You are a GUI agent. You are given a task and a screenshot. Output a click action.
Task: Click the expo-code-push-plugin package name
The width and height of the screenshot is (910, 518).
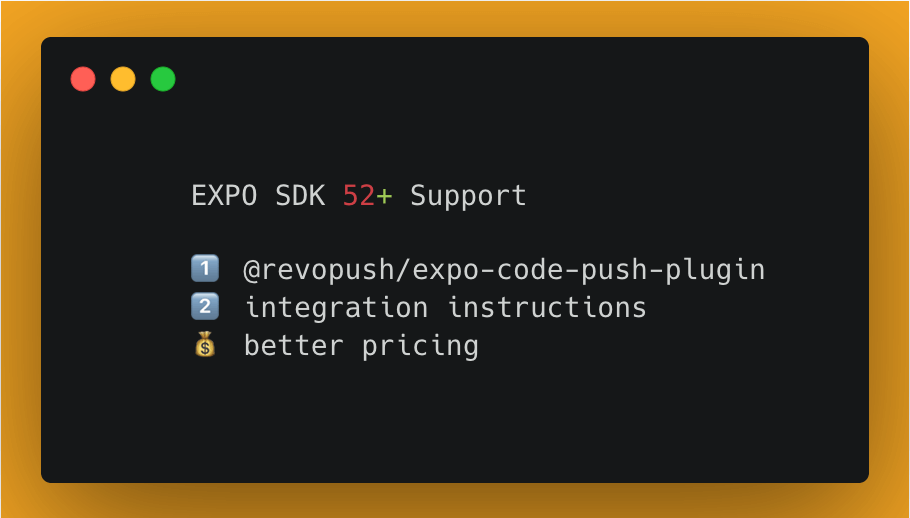[586, 270]
